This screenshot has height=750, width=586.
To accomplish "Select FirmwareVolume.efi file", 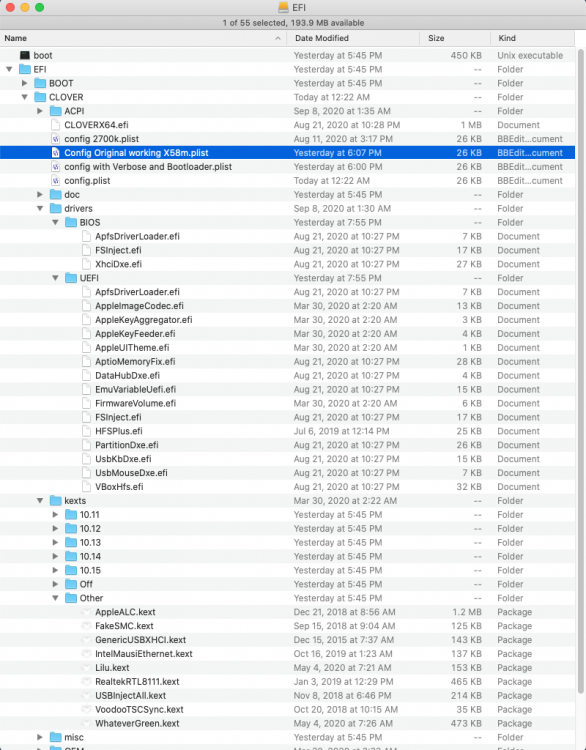I will pyautogui.click(x=287, y=403).
